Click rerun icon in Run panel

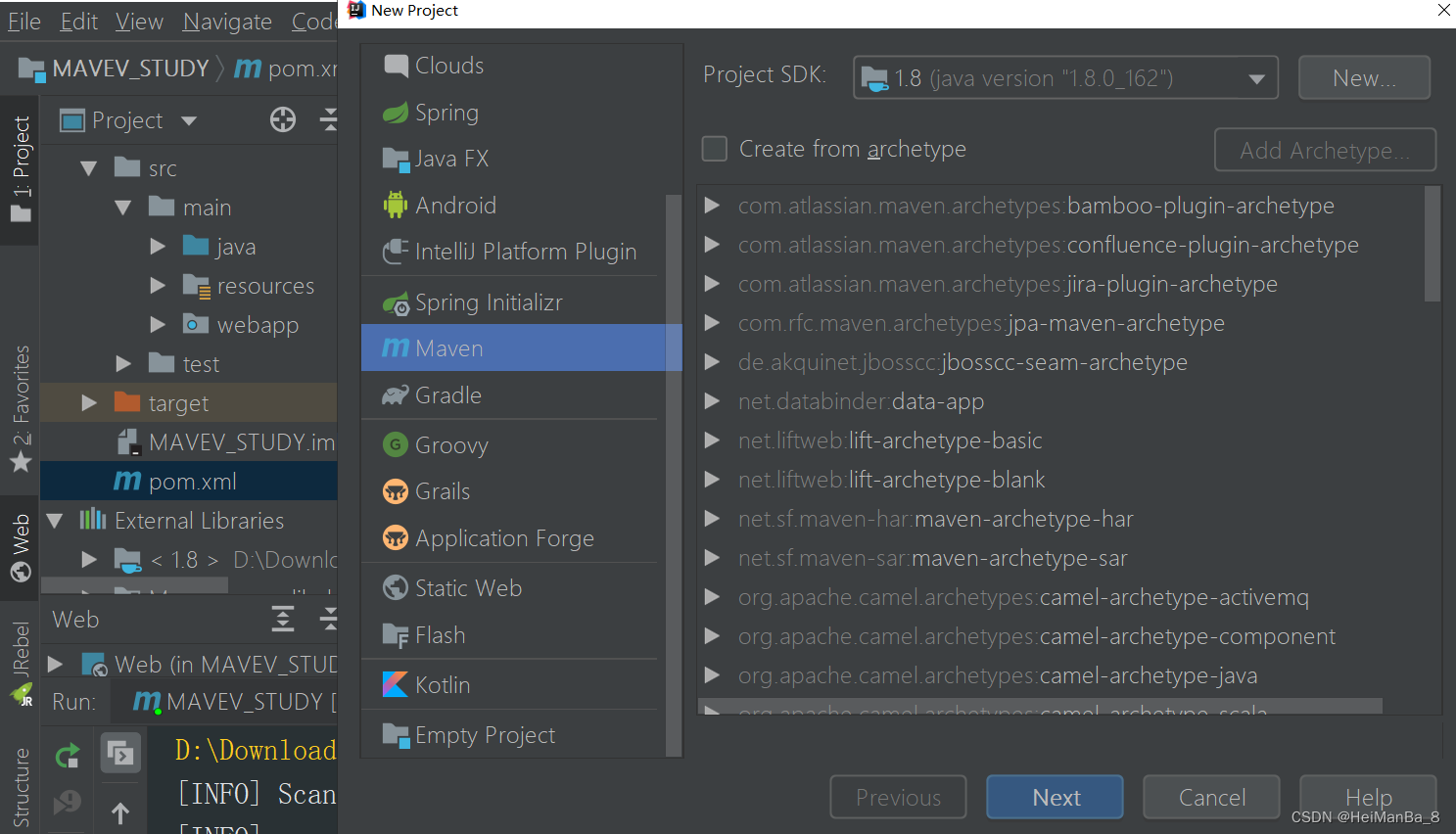click(x=68, y=755)
